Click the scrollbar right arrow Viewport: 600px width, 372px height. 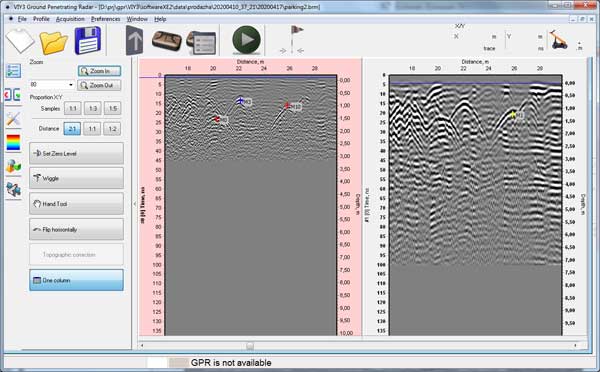576,346
